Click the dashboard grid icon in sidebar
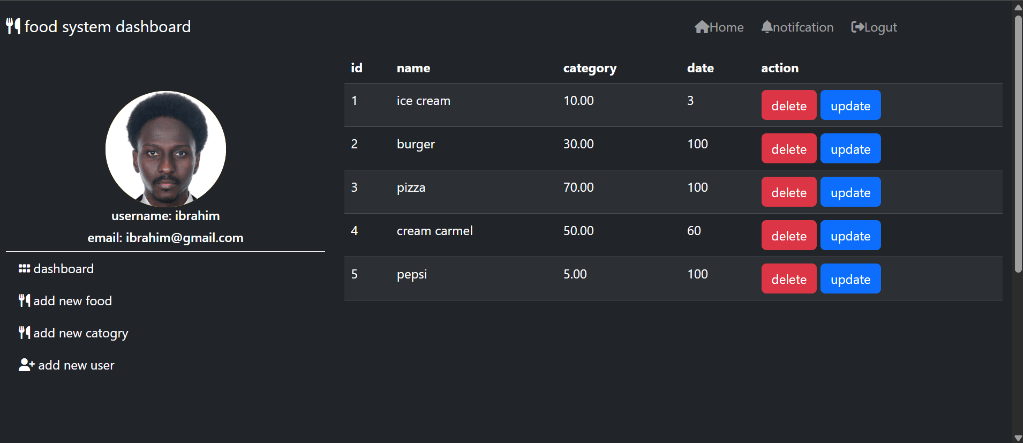Viewport: 1023px width, 443px height. point(25,269)
